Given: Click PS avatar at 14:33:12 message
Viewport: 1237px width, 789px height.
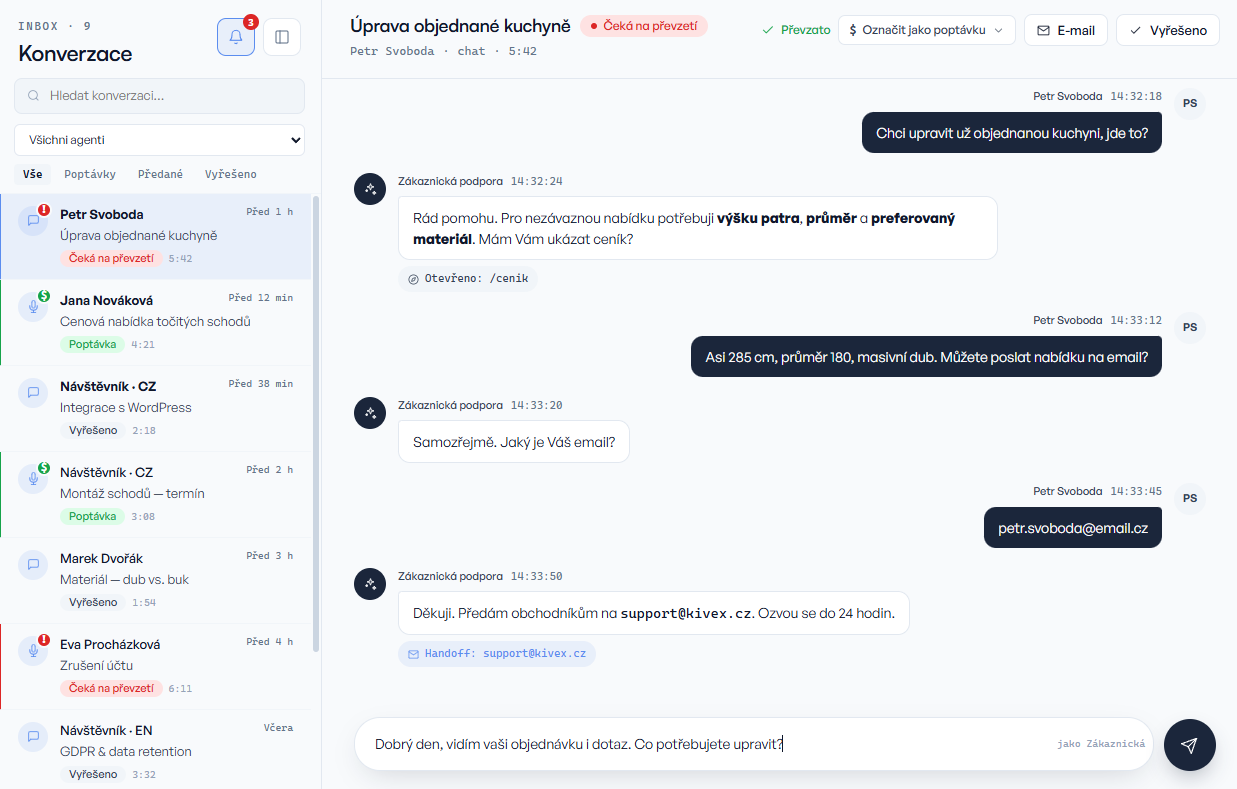Looking at the screenshot, I should click(x=1190, y=328).
